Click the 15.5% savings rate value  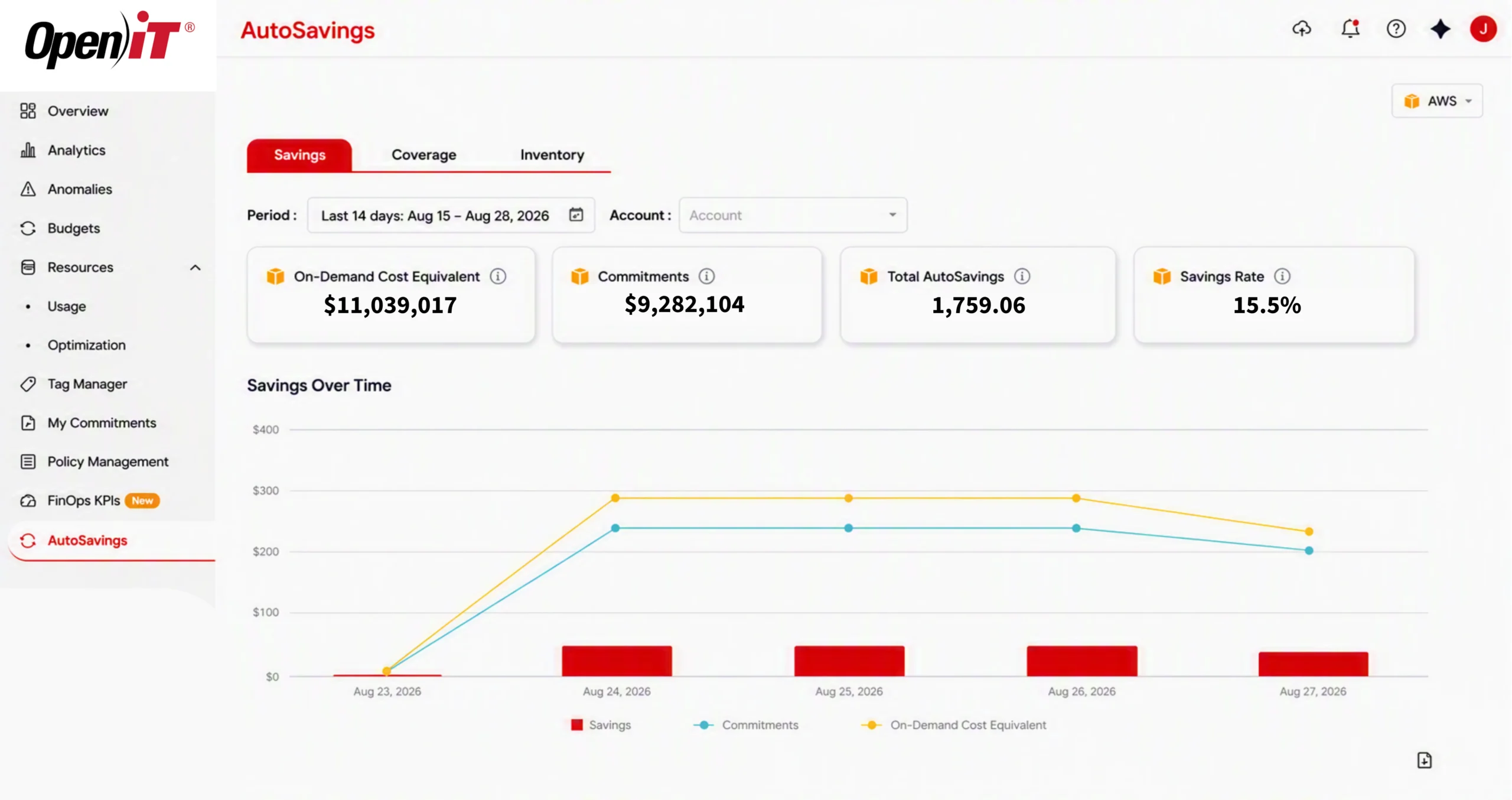point(1267,305)
